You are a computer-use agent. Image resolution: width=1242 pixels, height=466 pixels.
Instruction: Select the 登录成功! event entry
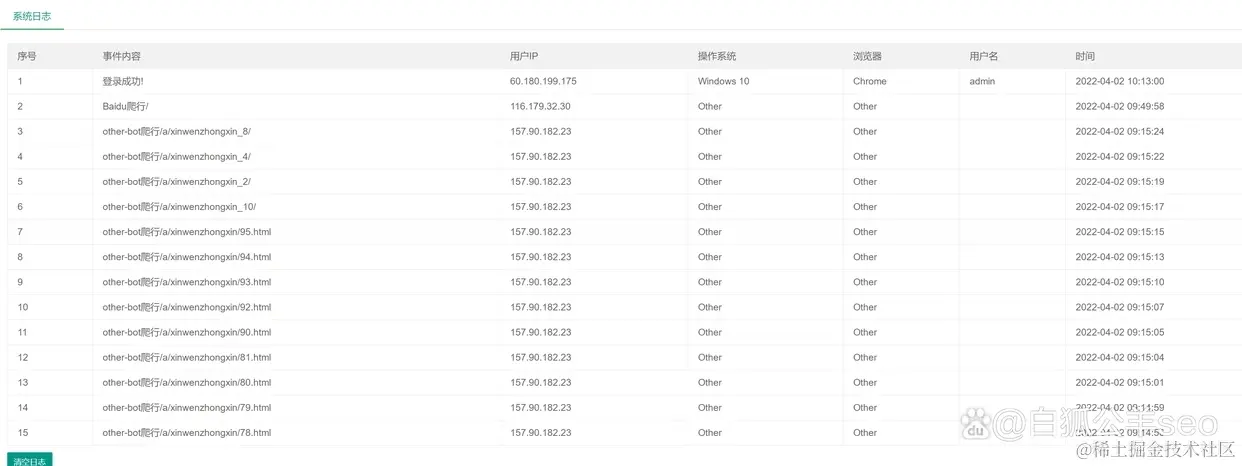point(123,81)
